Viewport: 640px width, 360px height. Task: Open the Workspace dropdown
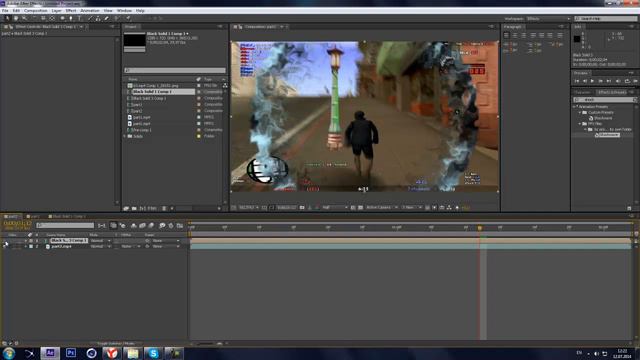[x=548, y=19]
